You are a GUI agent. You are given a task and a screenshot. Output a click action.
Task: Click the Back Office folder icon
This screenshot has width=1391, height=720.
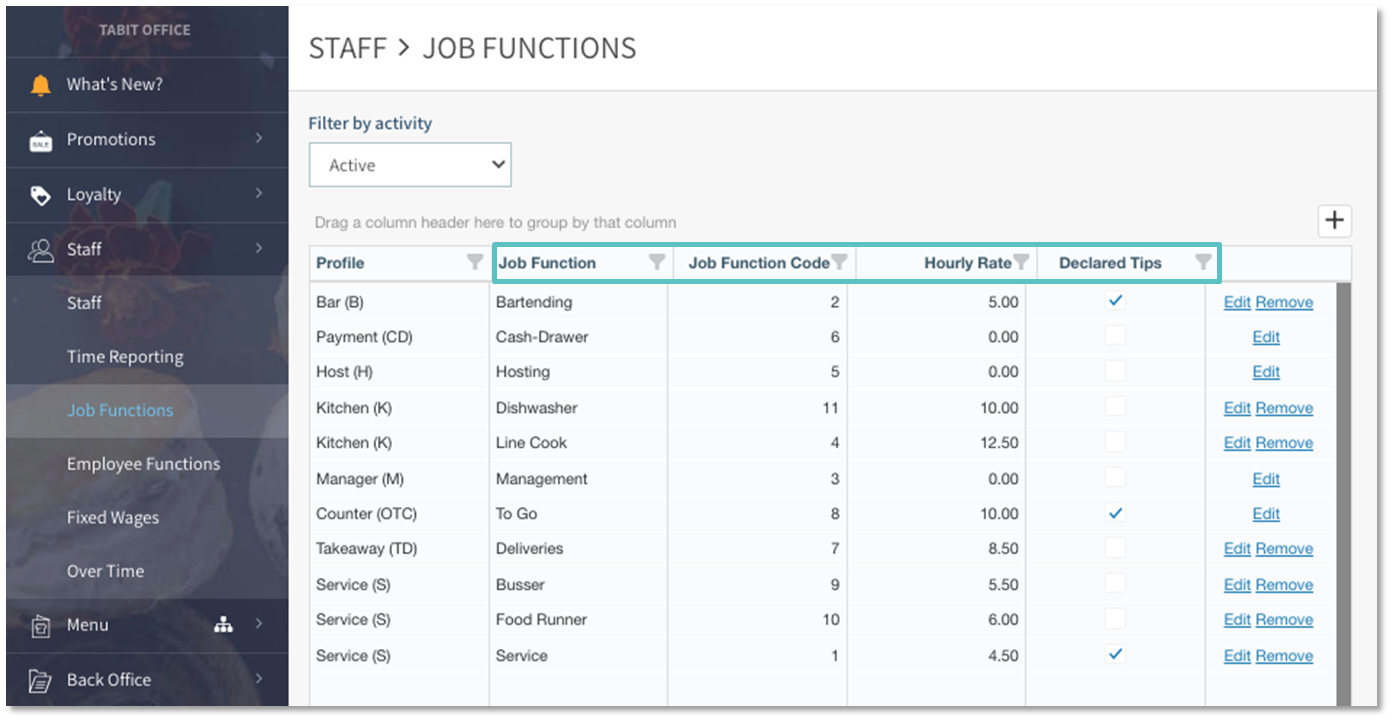(41, 681)
